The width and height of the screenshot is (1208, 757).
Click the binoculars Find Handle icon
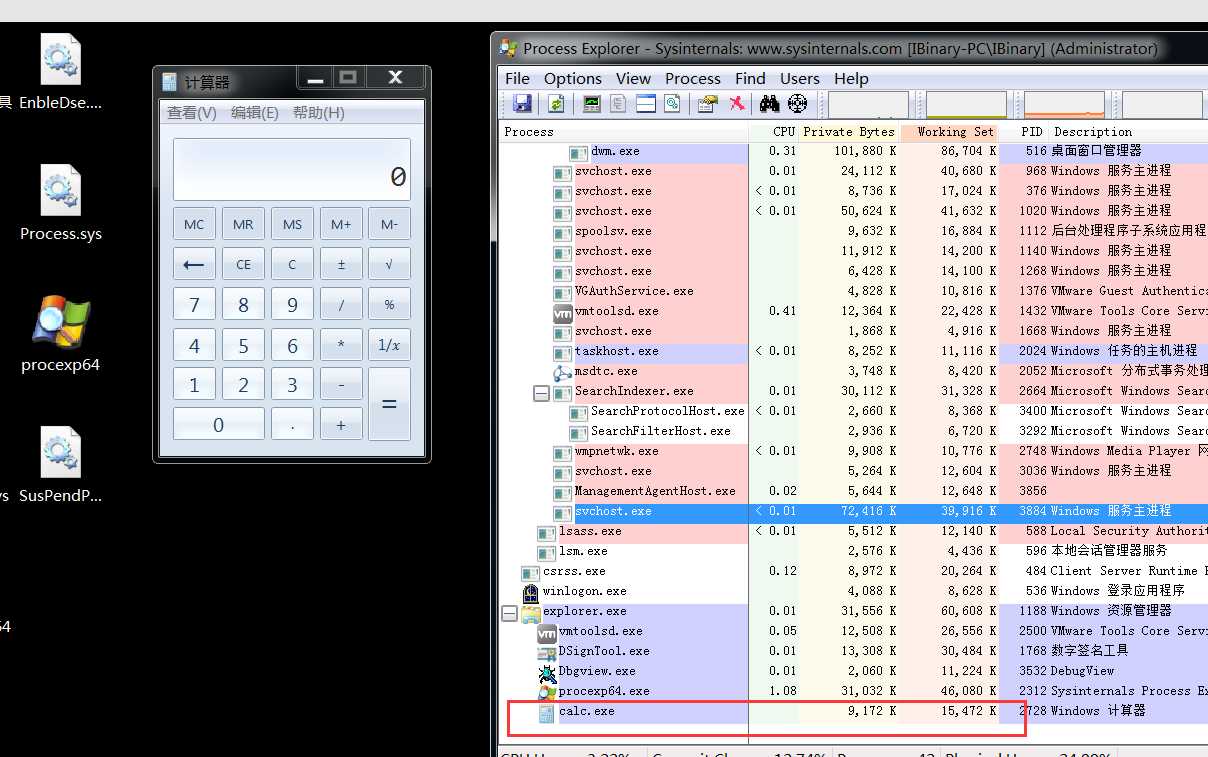[x=769, y=103]
